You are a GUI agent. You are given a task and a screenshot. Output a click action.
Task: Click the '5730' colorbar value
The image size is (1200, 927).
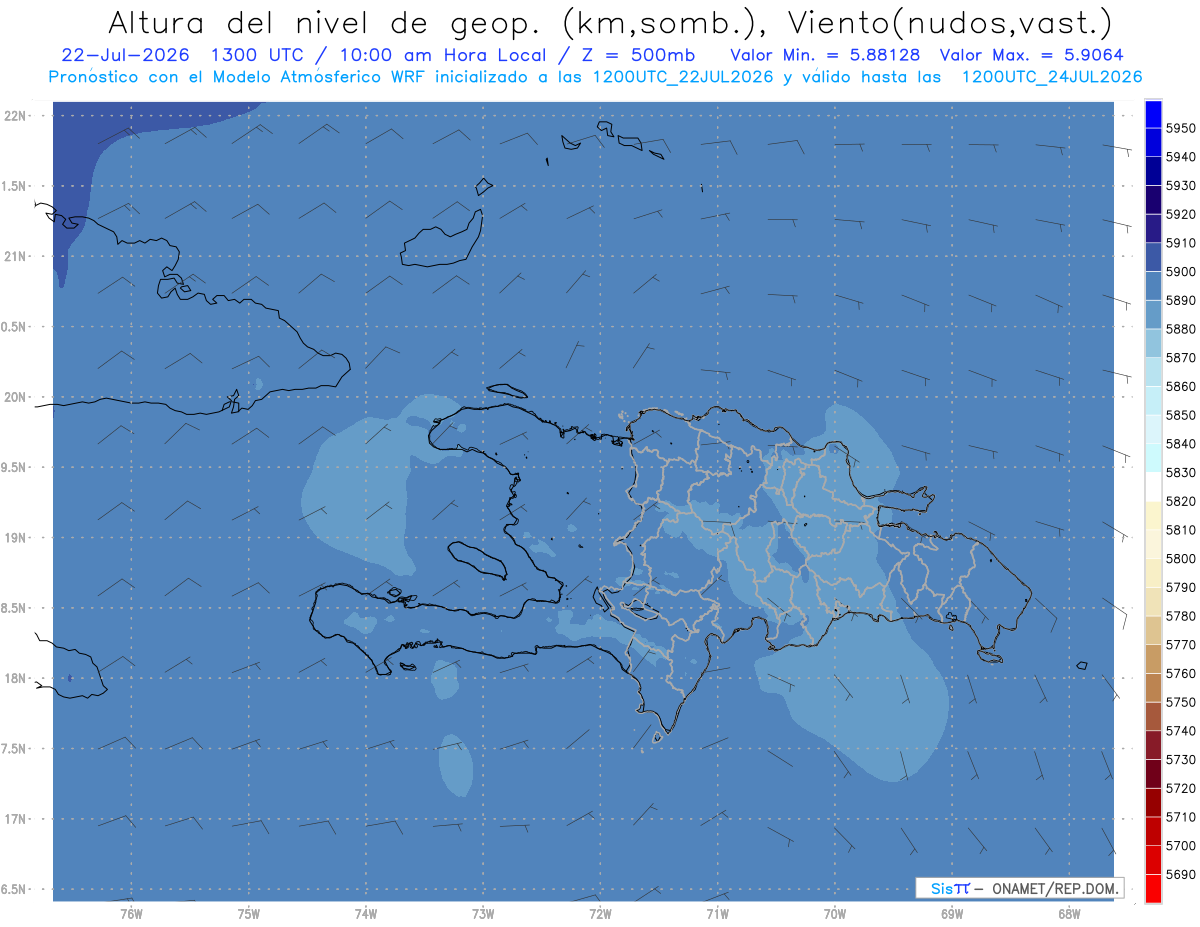click(x=1180, y=760)
